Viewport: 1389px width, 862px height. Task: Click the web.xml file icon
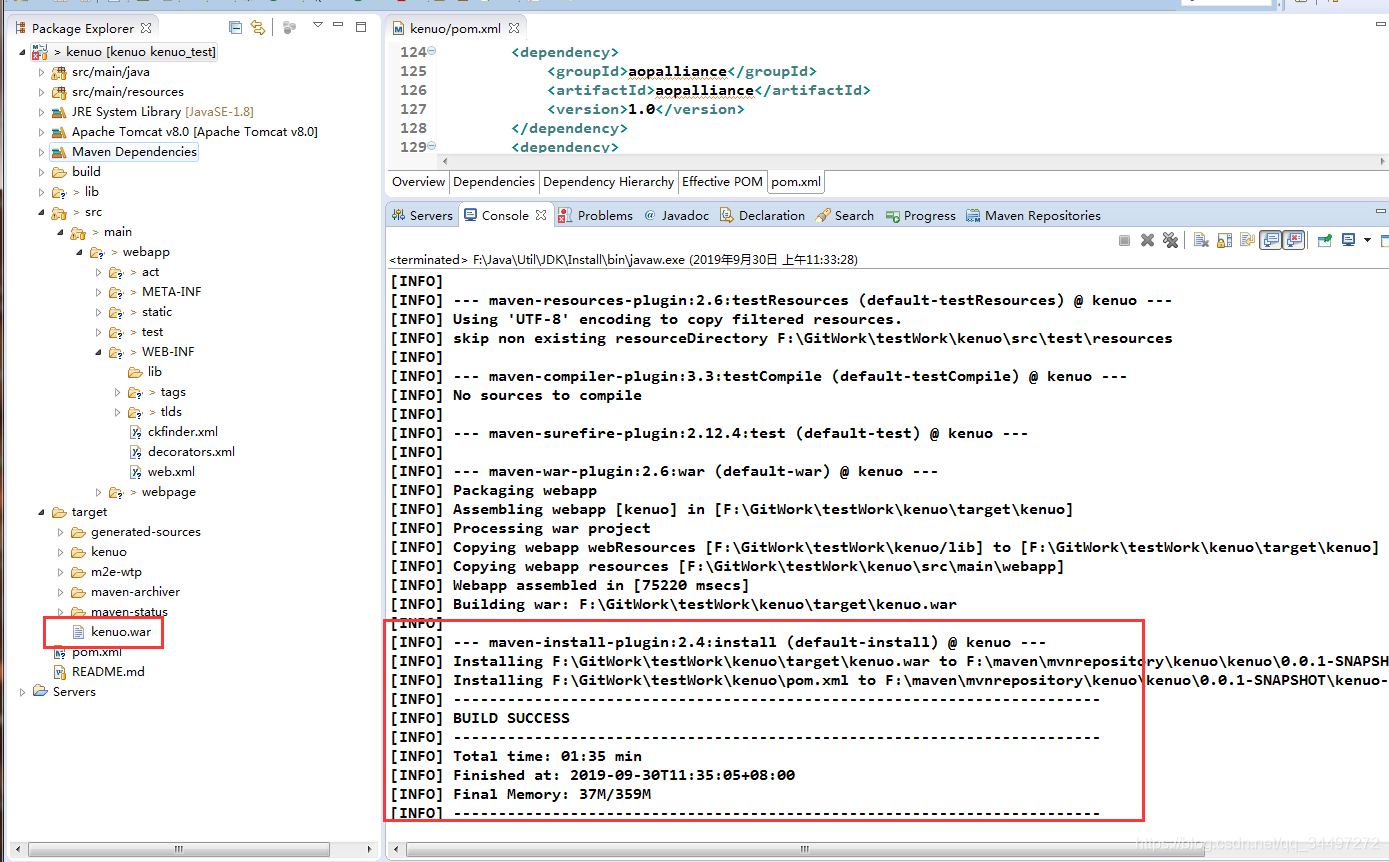pyautogui.click(x=136, y=472)
